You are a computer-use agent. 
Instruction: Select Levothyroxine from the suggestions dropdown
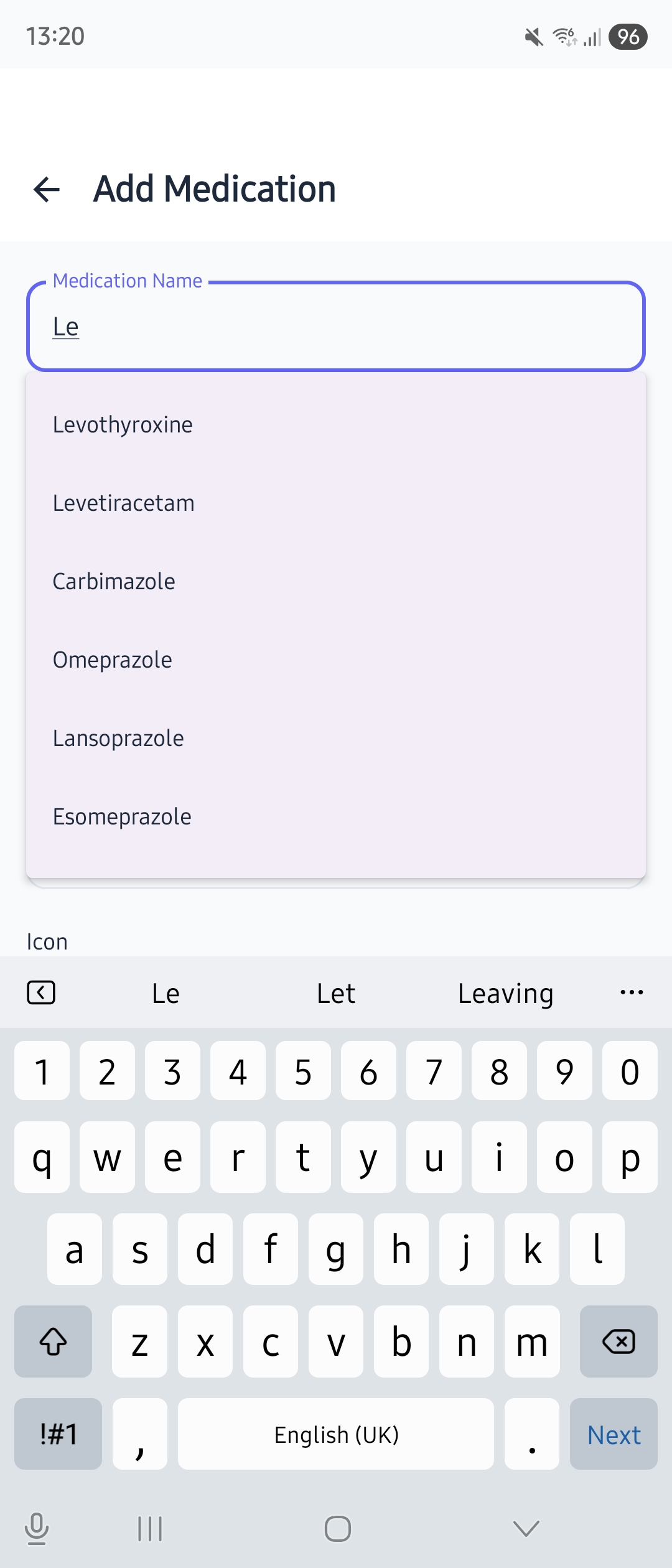click(123, 424)
